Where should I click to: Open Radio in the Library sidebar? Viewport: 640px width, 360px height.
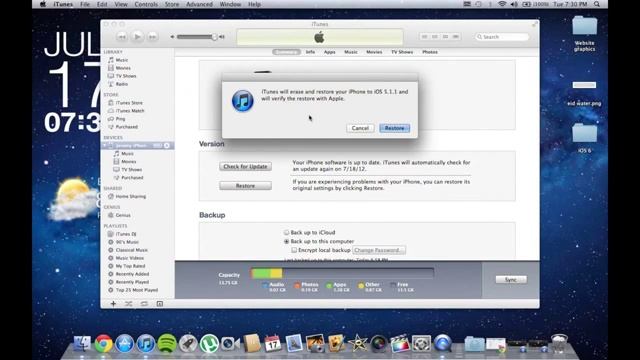coord(122,84)
